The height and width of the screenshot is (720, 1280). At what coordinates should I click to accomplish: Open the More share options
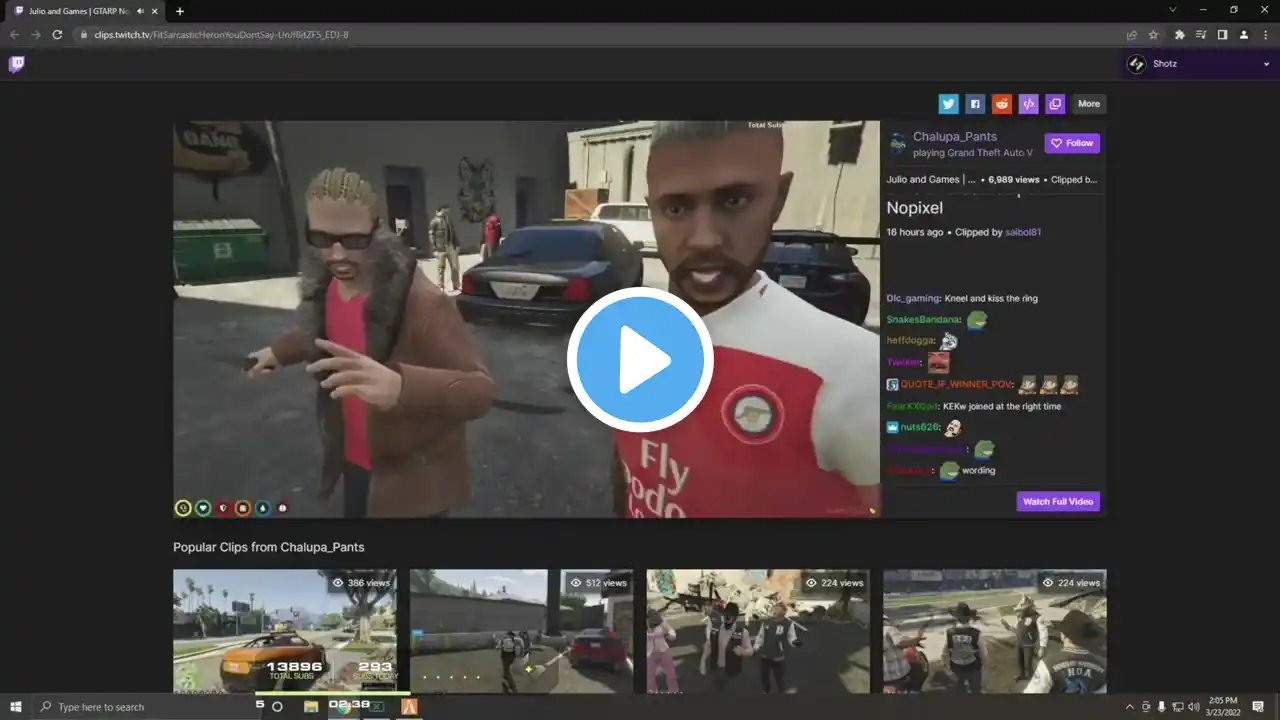click(x=1089, y=104)
